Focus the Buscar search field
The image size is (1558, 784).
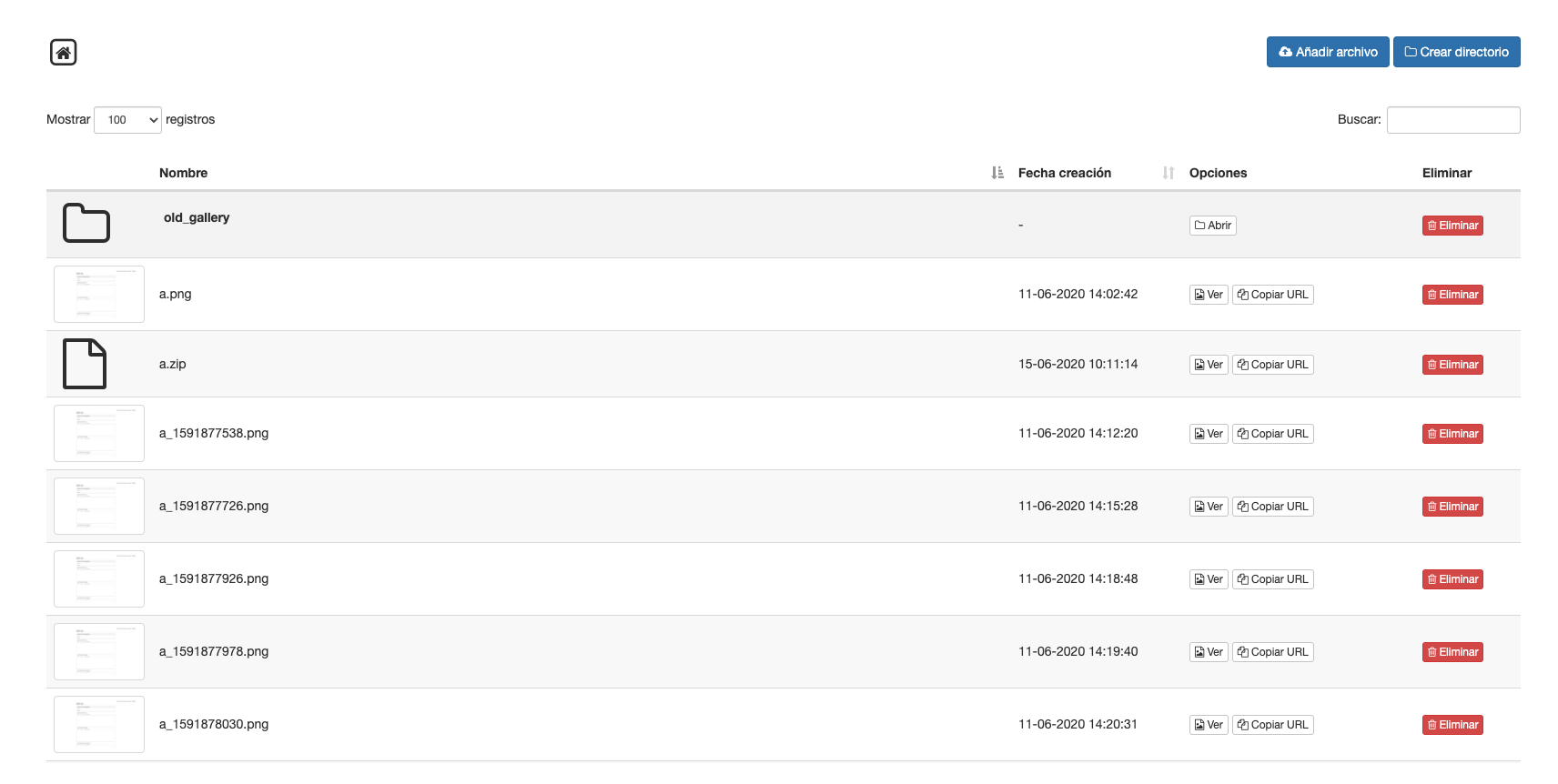[x=1452, y=120]
